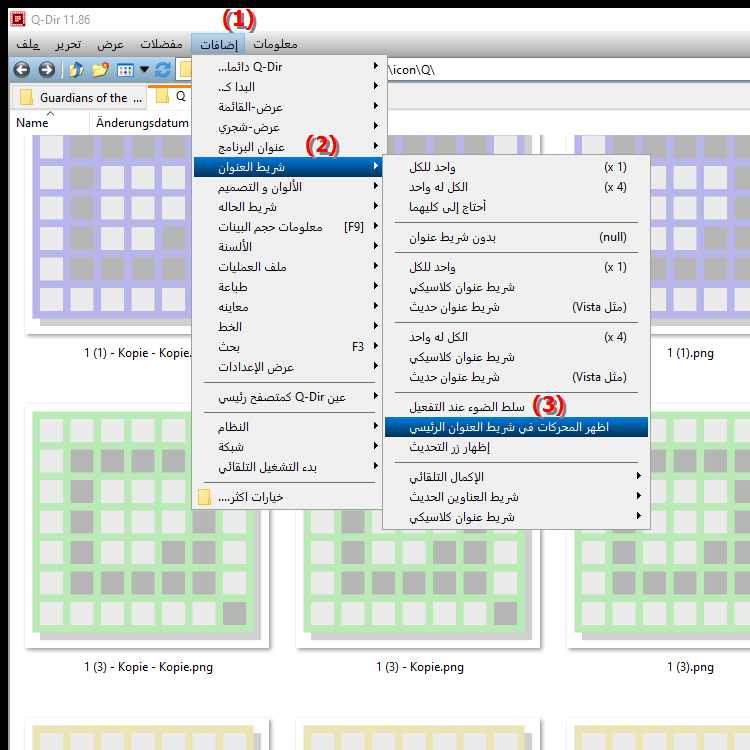Sort by Name column header
750x750 pixels.
(33, 123)
